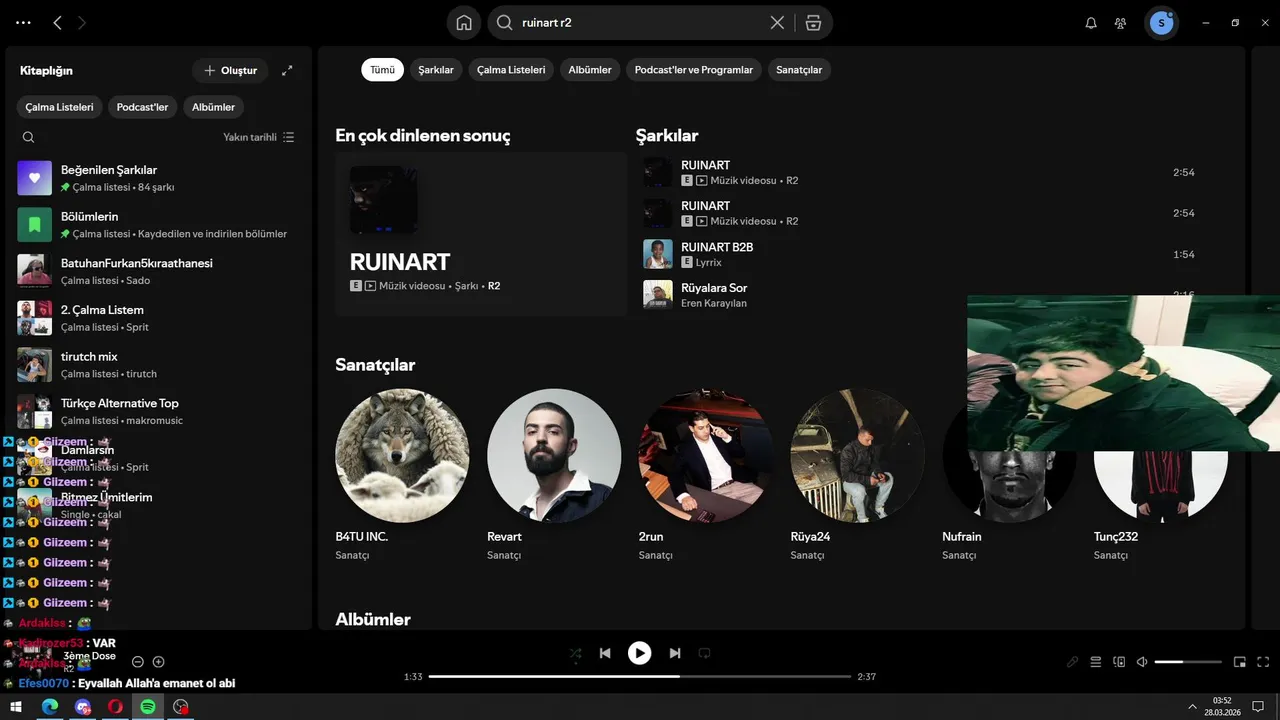Filter library by Albümler
This screenshot has height=720, width=1280.
pos(213,107)
